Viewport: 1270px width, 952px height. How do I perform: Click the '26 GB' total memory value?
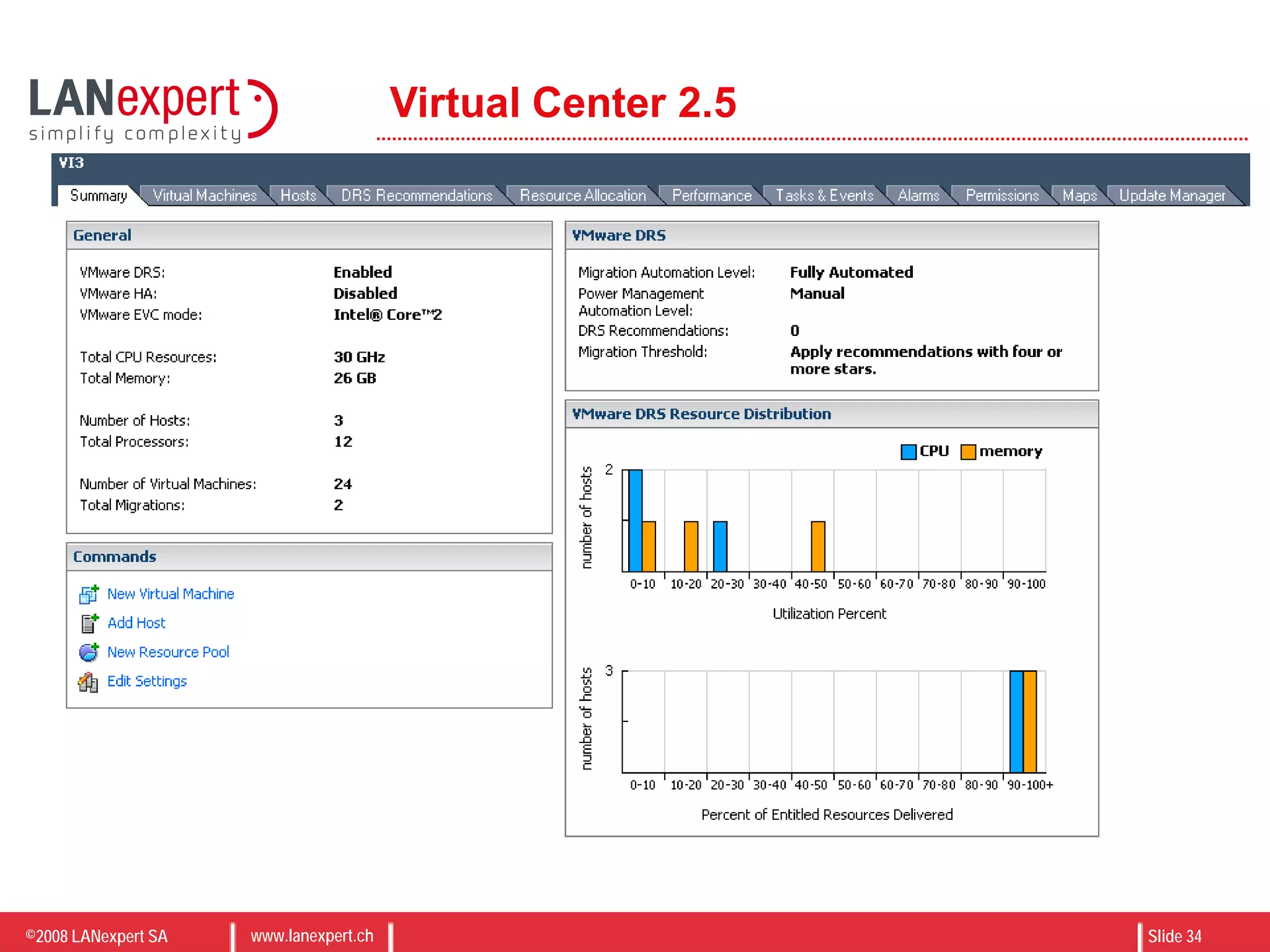[355, 378]
